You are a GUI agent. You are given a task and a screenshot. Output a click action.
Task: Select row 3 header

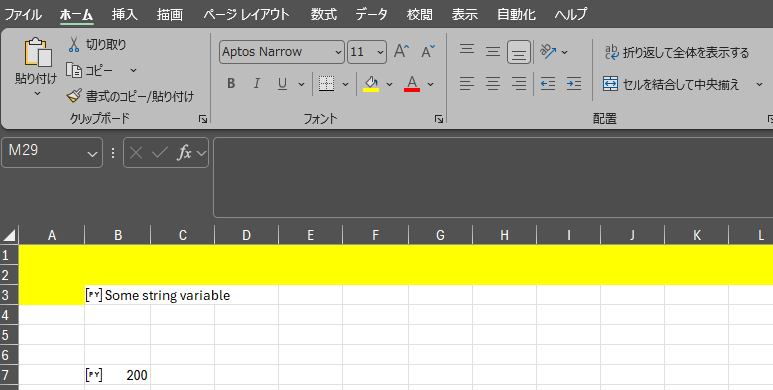pos(9,295)
